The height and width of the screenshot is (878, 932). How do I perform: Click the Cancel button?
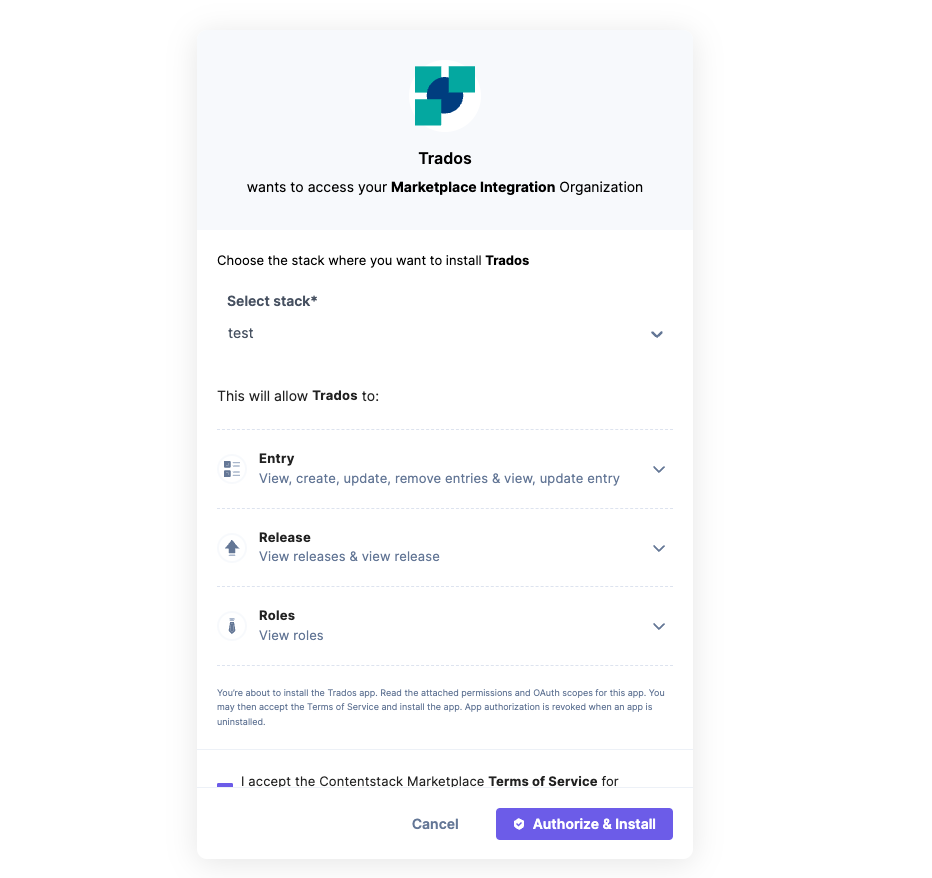click(435, 824)
